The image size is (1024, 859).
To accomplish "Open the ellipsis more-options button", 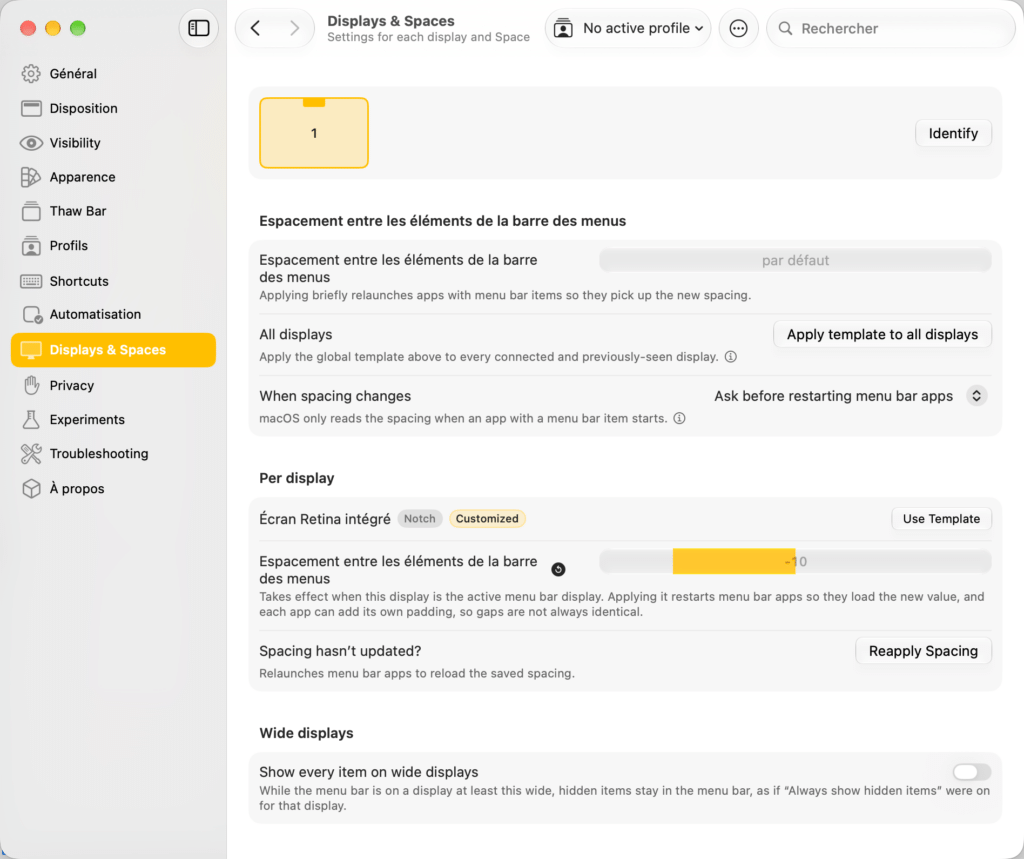I will click(x=738, y=28).
